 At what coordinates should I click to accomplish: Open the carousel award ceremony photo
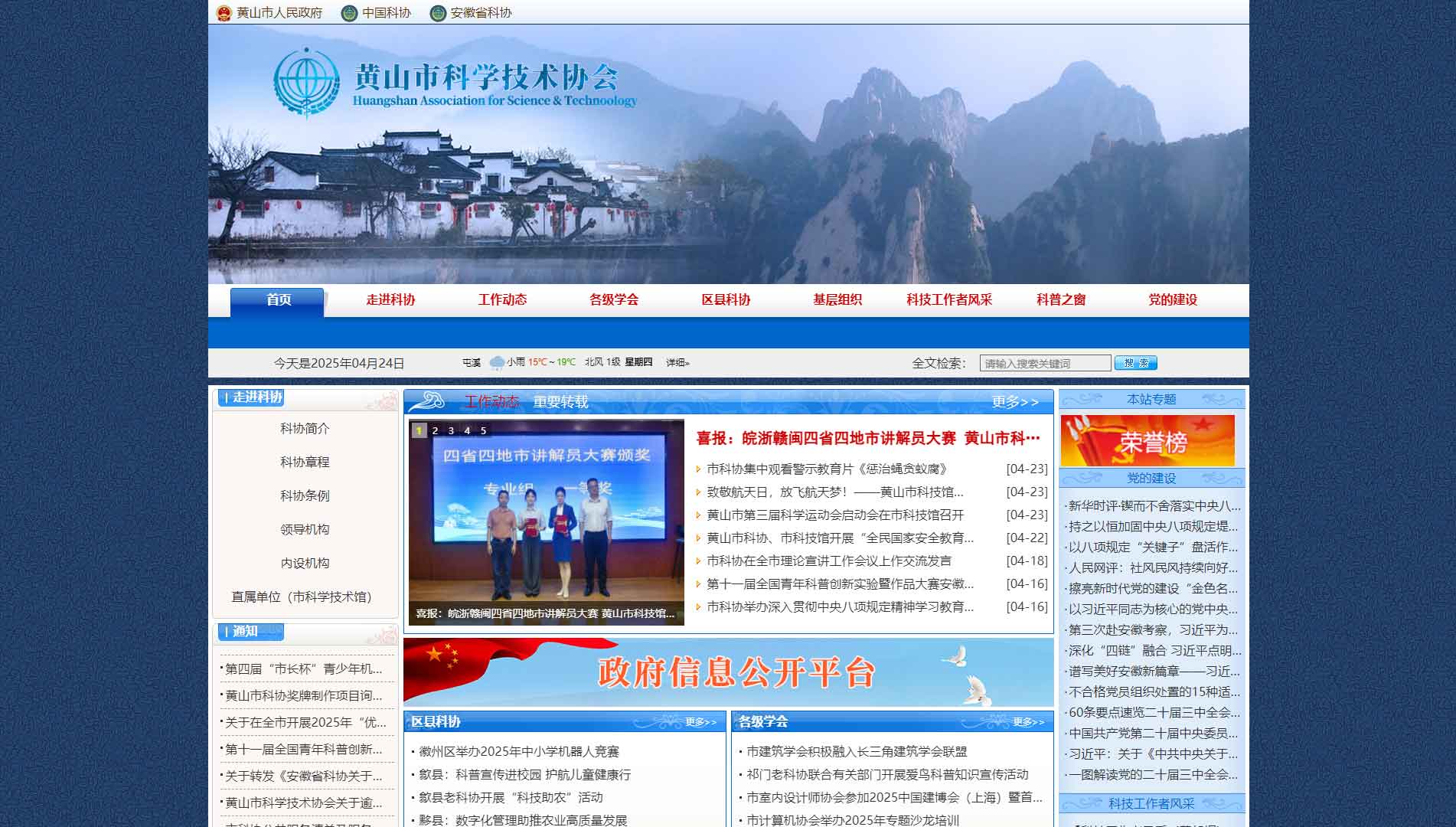547,522
